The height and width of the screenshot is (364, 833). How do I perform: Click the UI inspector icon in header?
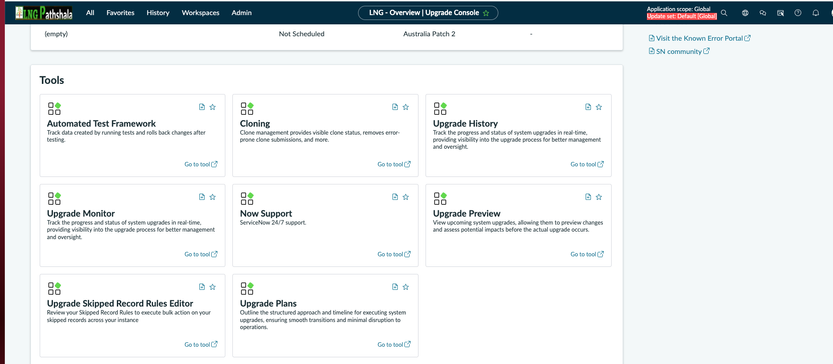(x=780, y=13)
